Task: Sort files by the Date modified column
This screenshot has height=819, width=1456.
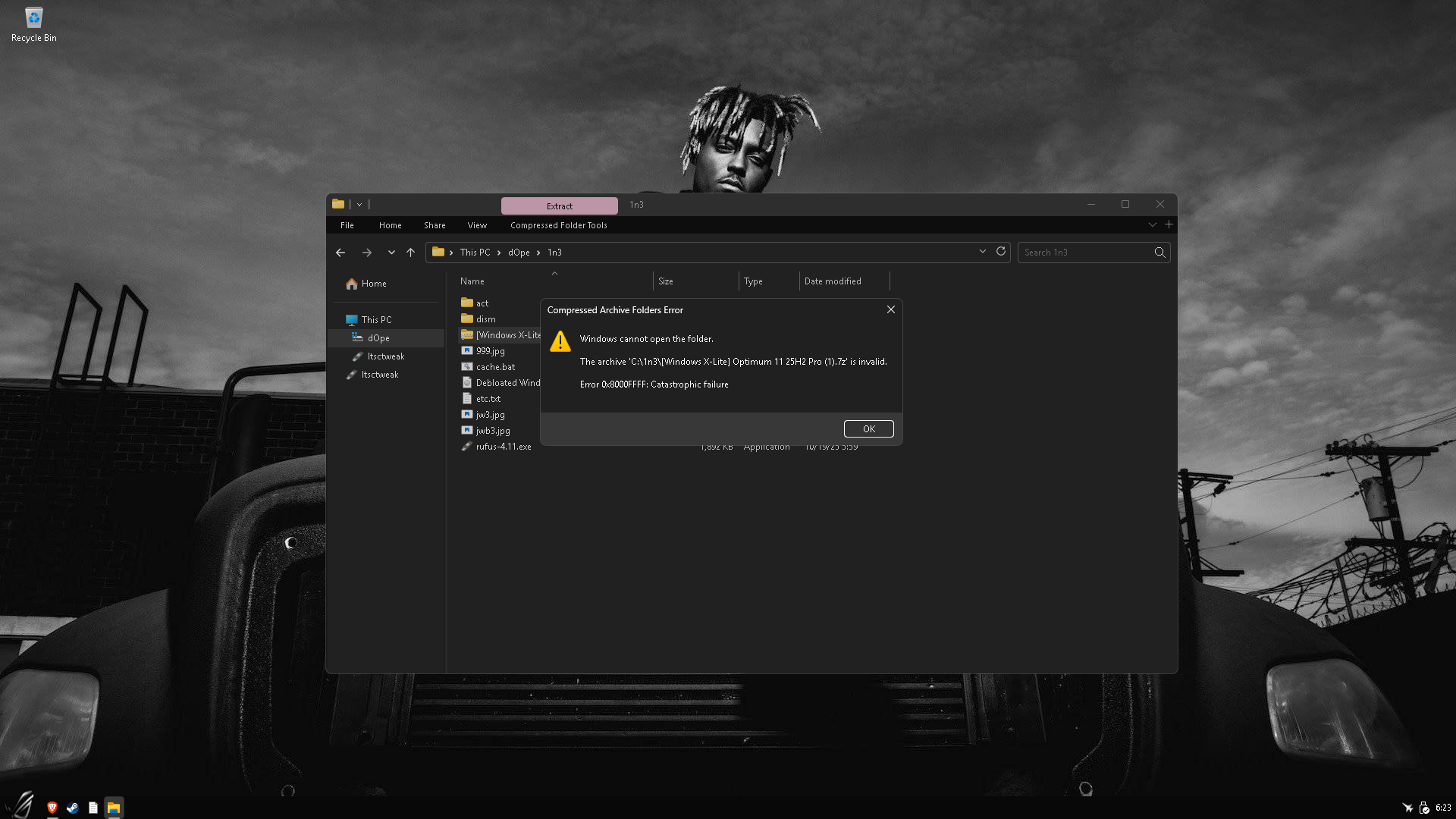Action: (x=833, y=281)
